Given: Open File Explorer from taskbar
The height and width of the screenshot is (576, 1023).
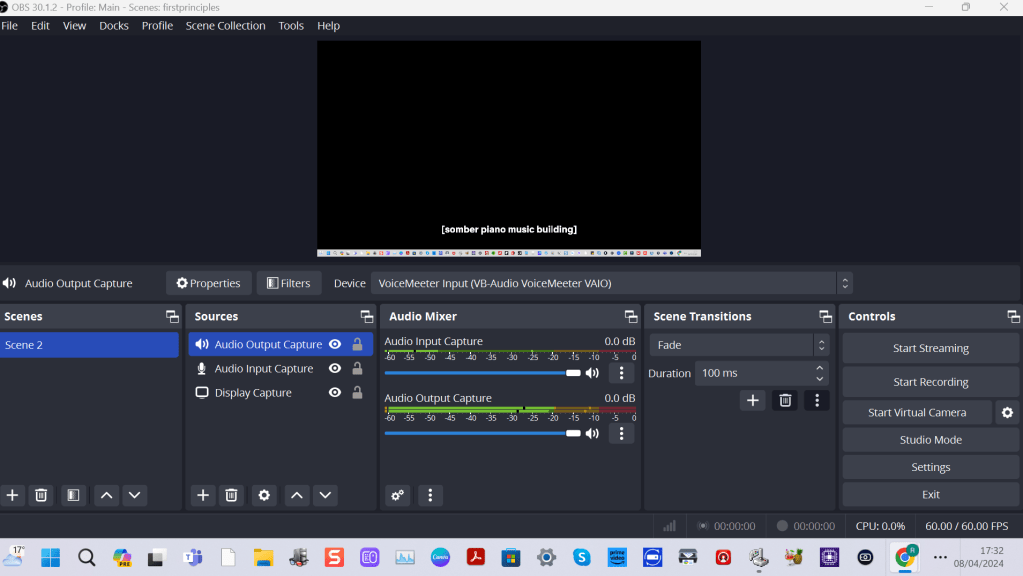Looking at the screenshot, I should (x=264, y=557).
